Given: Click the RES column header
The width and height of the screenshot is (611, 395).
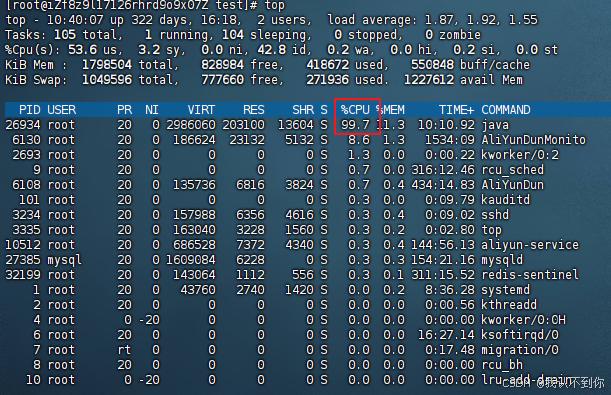Looking at the screenshot, I should coord(254,110).
